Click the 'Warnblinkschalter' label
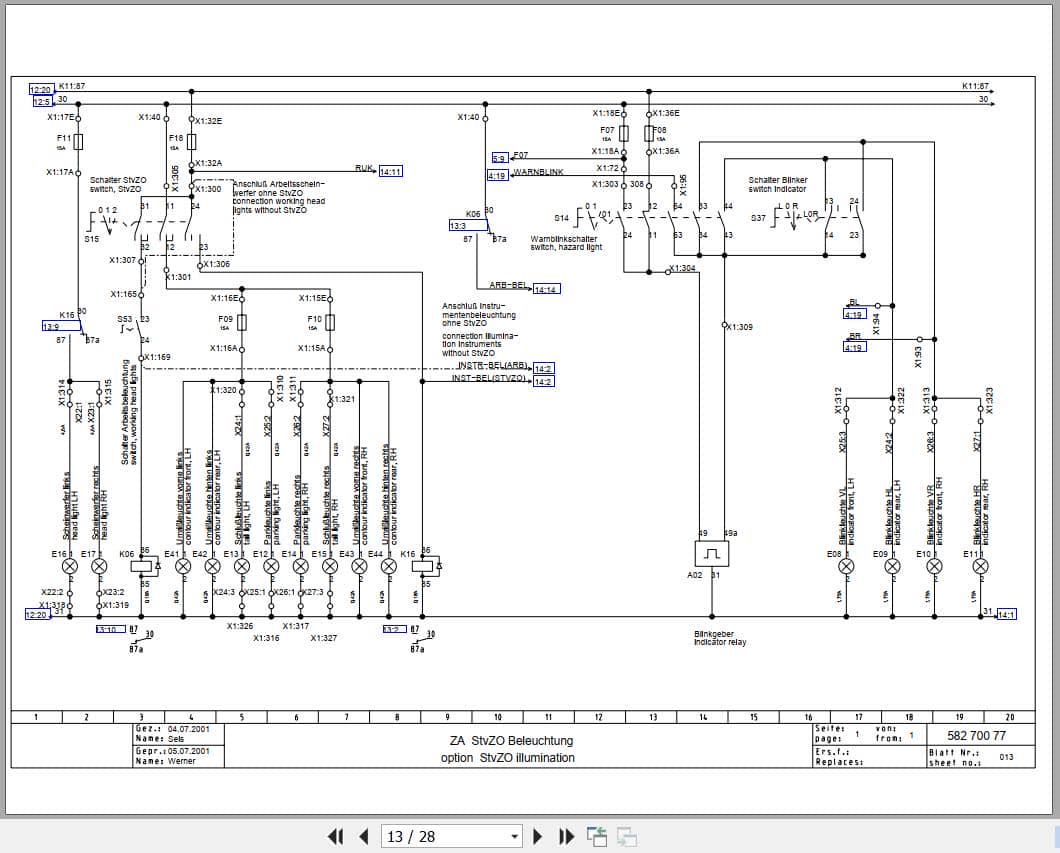Screen dimensions: 1060x853 coord(564,239)
